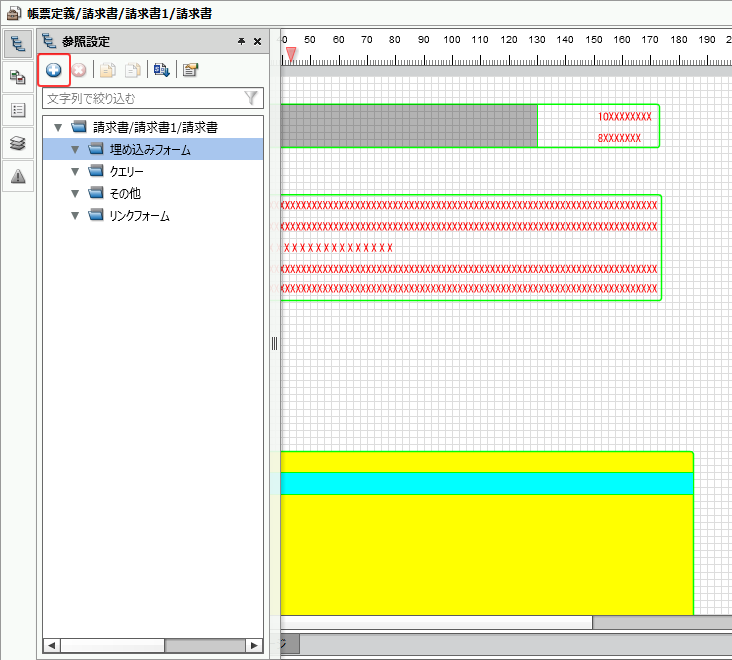The height and width of the screenshot is (660, 732).
Task: Click the red delete icon in toolbar
Action: point(79,70)
